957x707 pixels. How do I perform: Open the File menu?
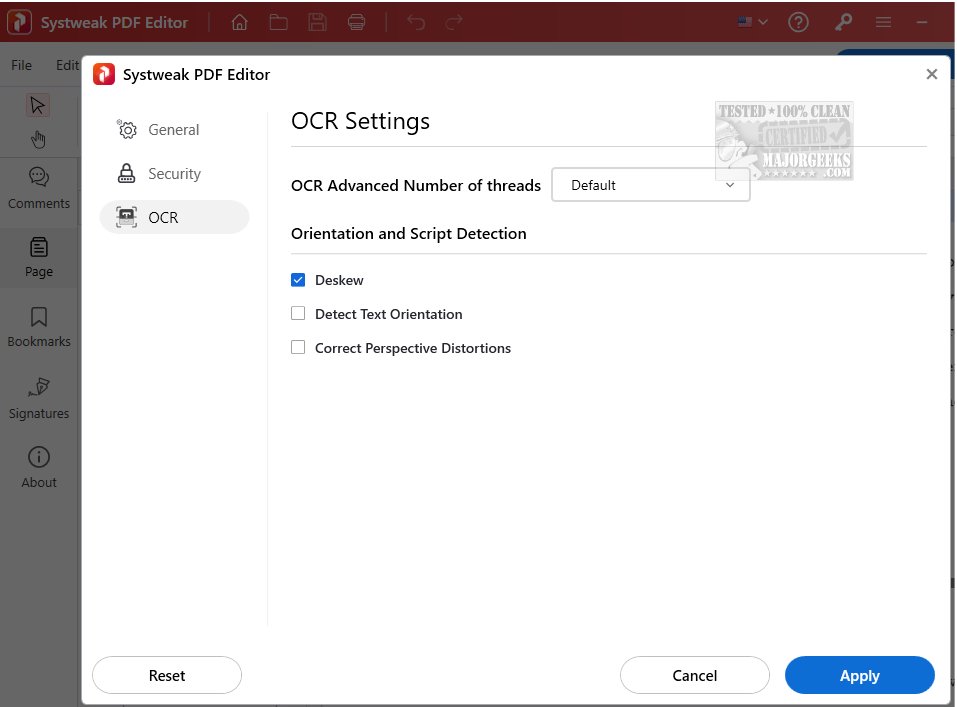pyautogui.click(x=21, y=65)
